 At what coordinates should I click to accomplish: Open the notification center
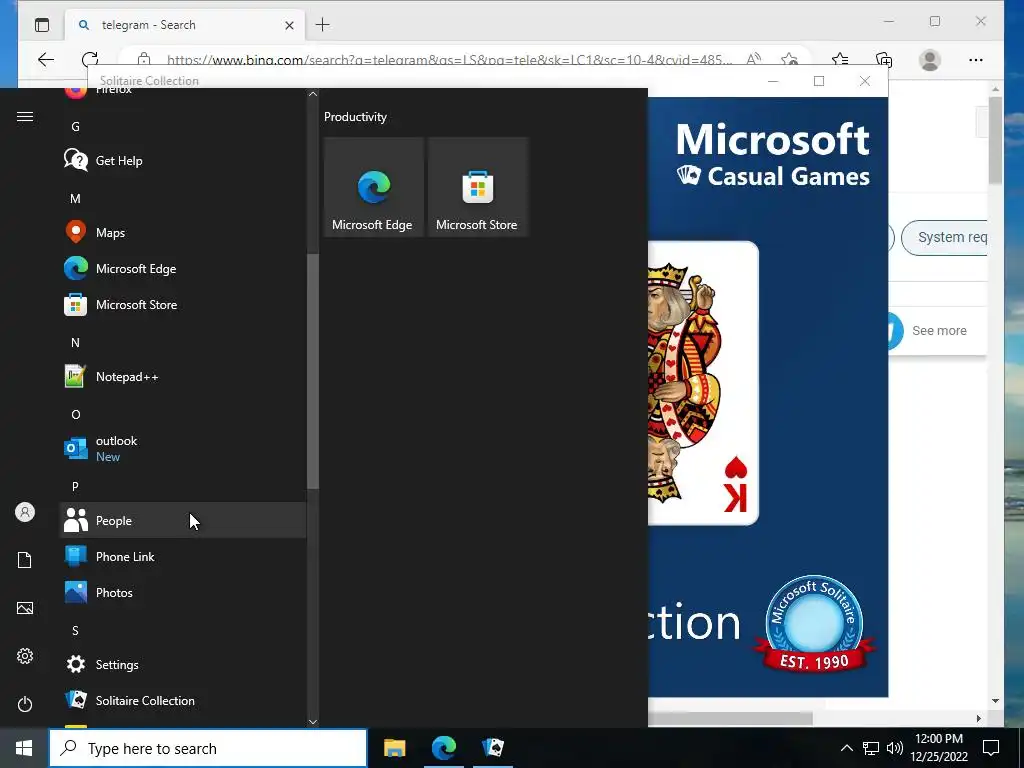click(991, 748)
